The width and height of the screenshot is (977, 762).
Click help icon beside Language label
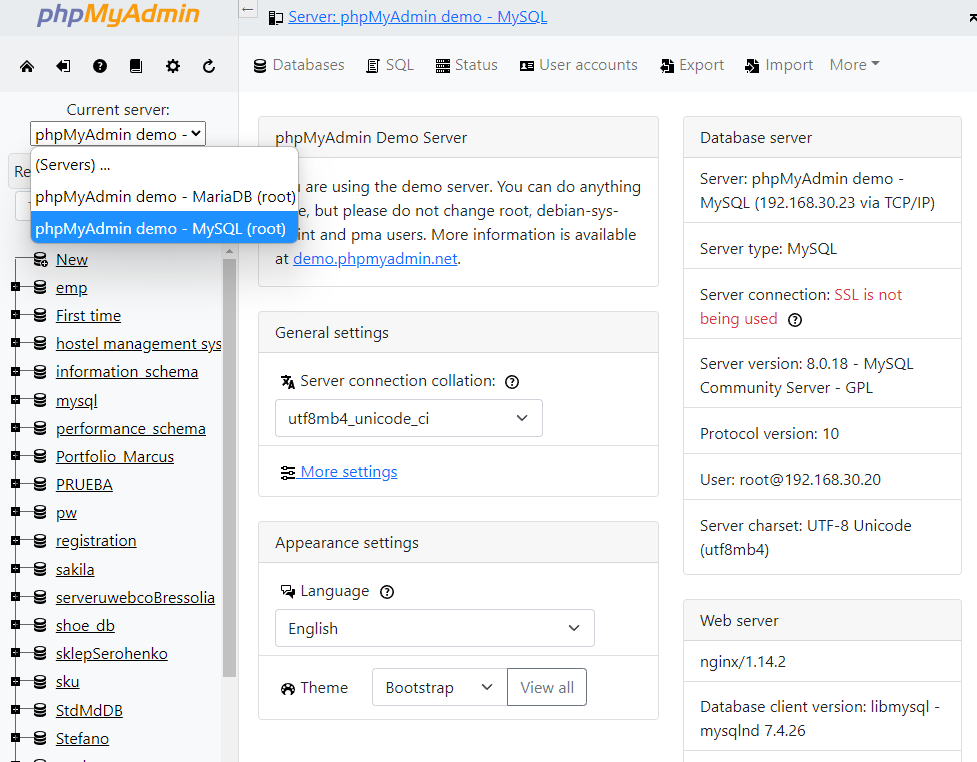point(387,592)
